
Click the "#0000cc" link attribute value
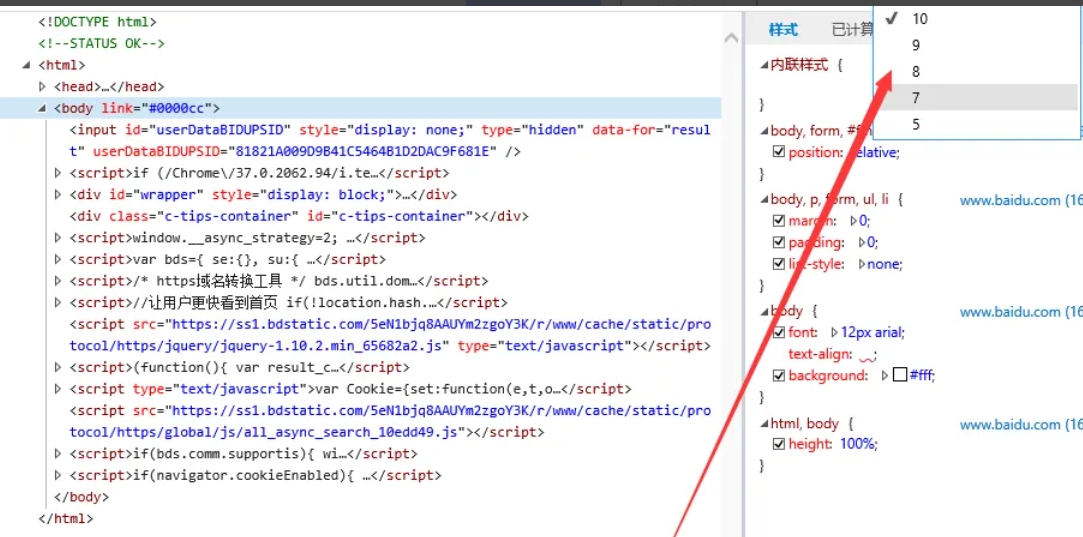(176, 108)
